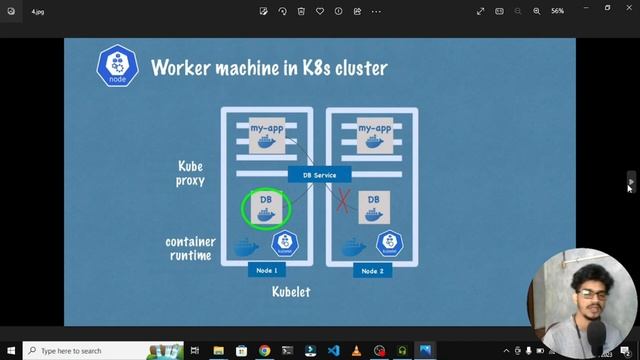
Task: Delete the photo with trash icon
Action: pyautogui.click(x=301, y=11)
